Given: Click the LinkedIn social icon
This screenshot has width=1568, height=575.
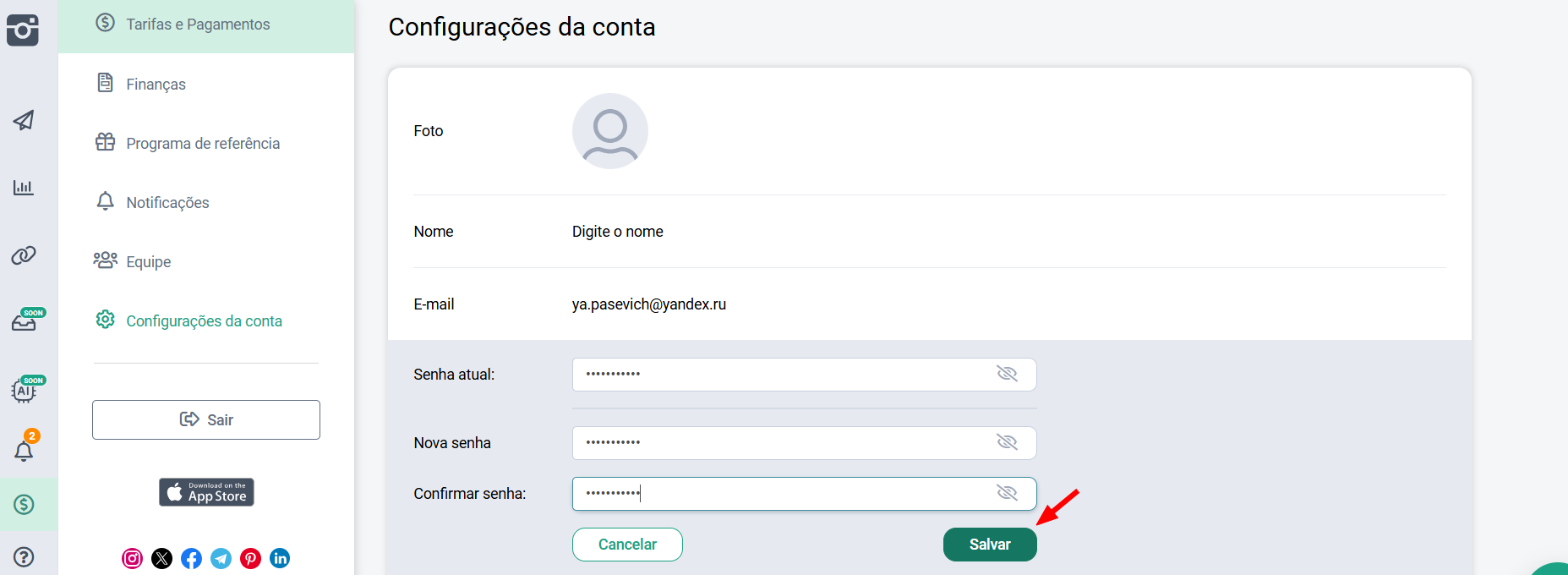Looking at the screenshot, I should (x=280, y=558).
